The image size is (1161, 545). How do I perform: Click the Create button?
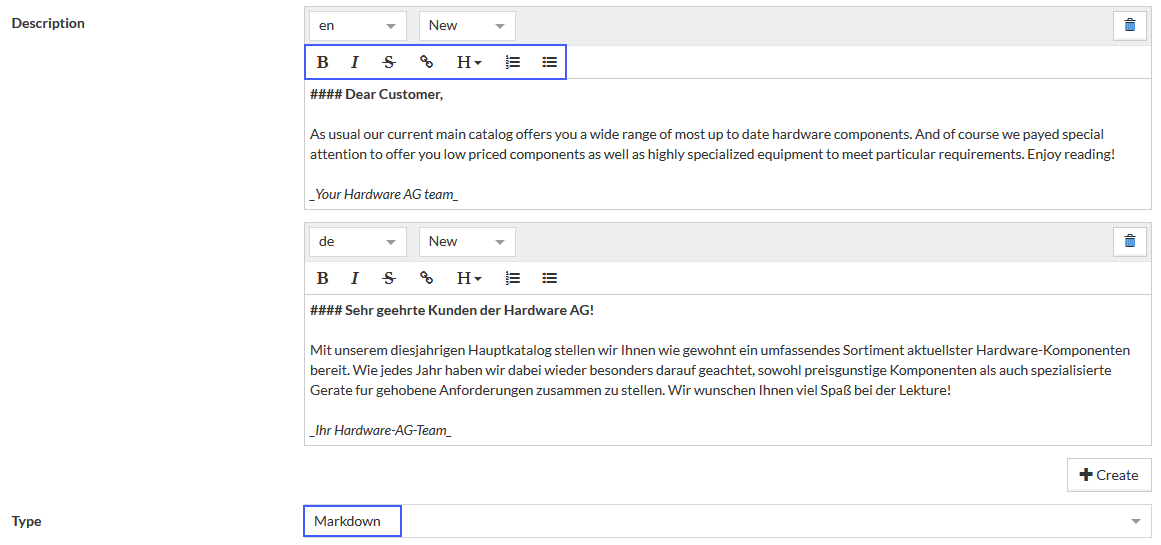click(x=1109, y=475)
